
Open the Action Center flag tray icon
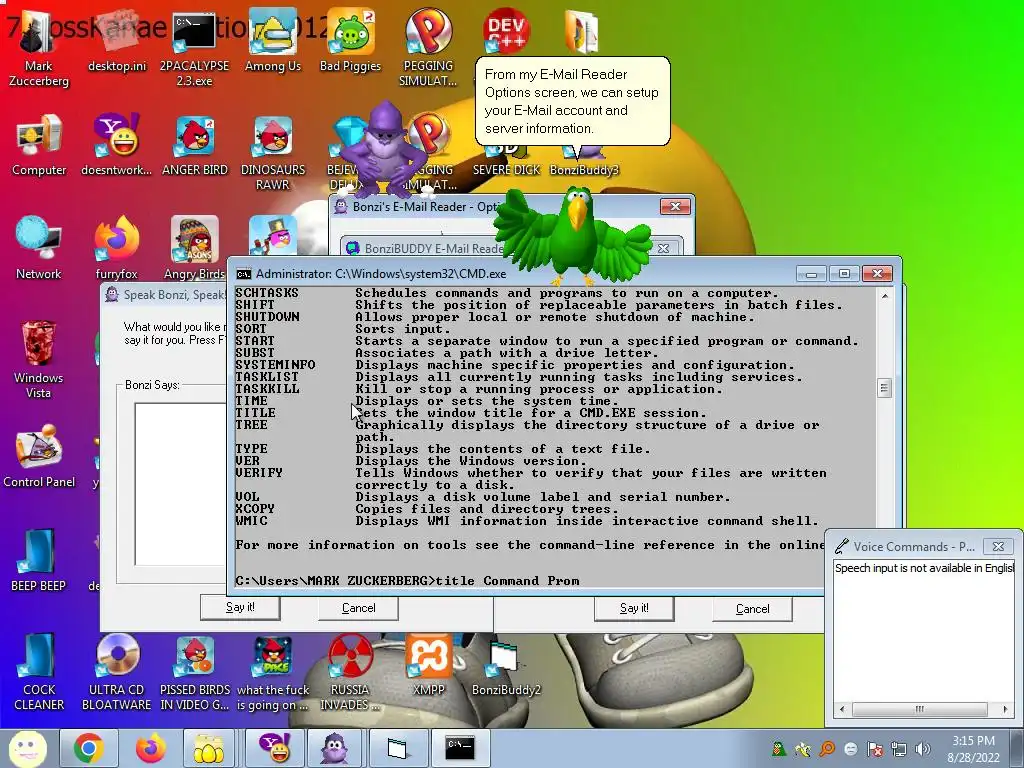coord(875,748)
